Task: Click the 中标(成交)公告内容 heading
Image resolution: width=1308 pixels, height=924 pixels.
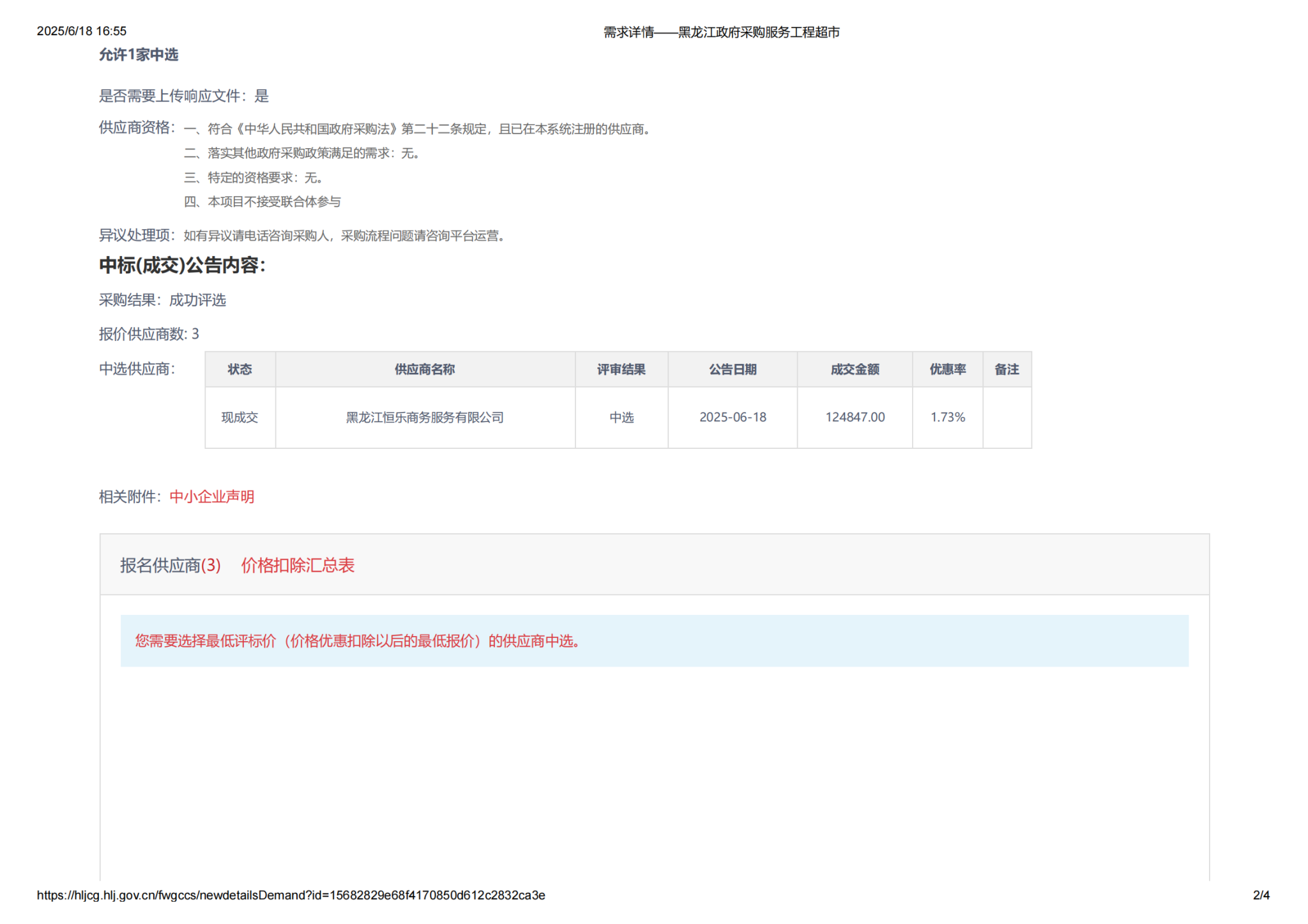Action: (x=182, y=265)
